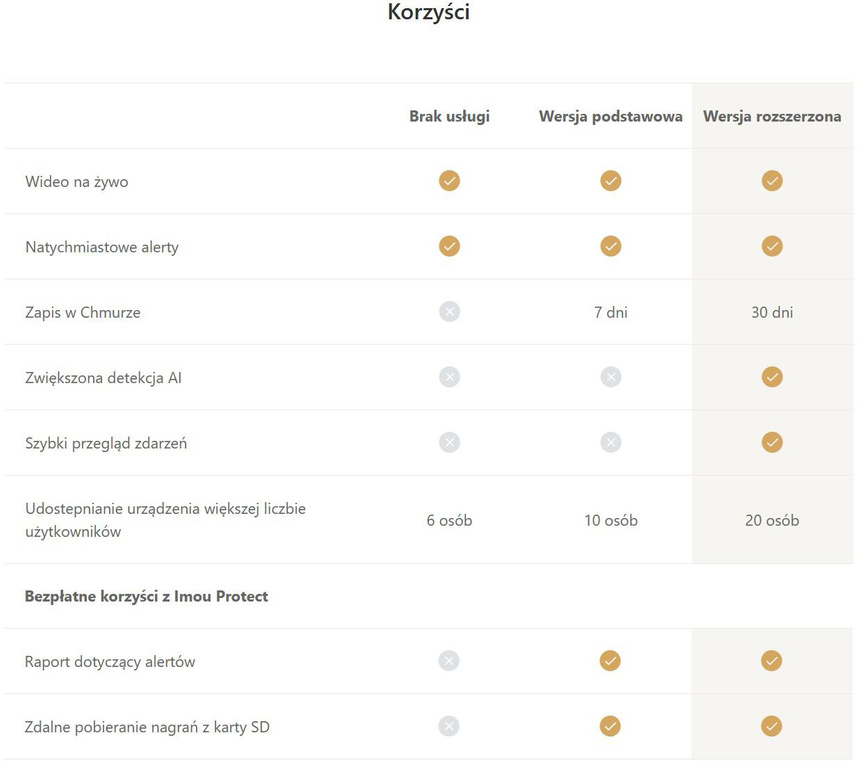Toggle the X icon for Zwiększona detekcja AI in Wersja podstawowa

click(x=610, y=377)
